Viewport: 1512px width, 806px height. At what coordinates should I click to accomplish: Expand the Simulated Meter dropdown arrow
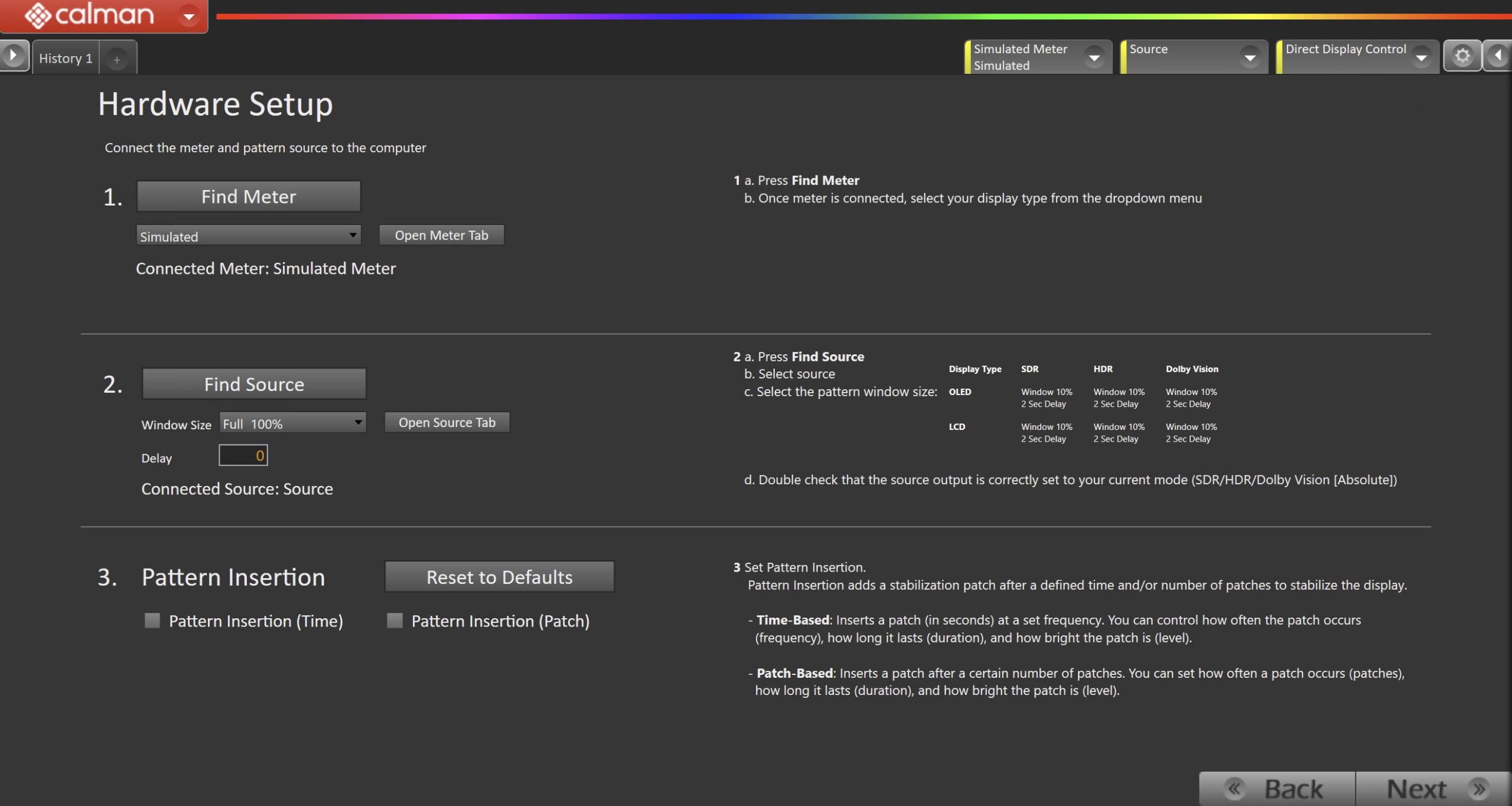(1094, 57)
